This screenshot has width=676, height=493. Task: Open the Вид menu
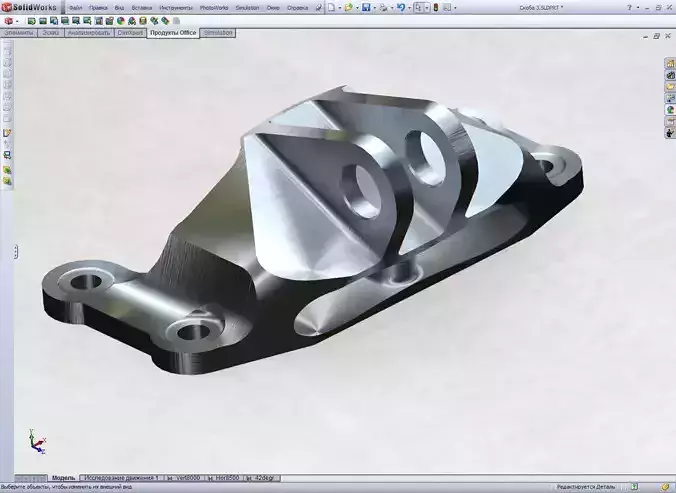(119, 8)
